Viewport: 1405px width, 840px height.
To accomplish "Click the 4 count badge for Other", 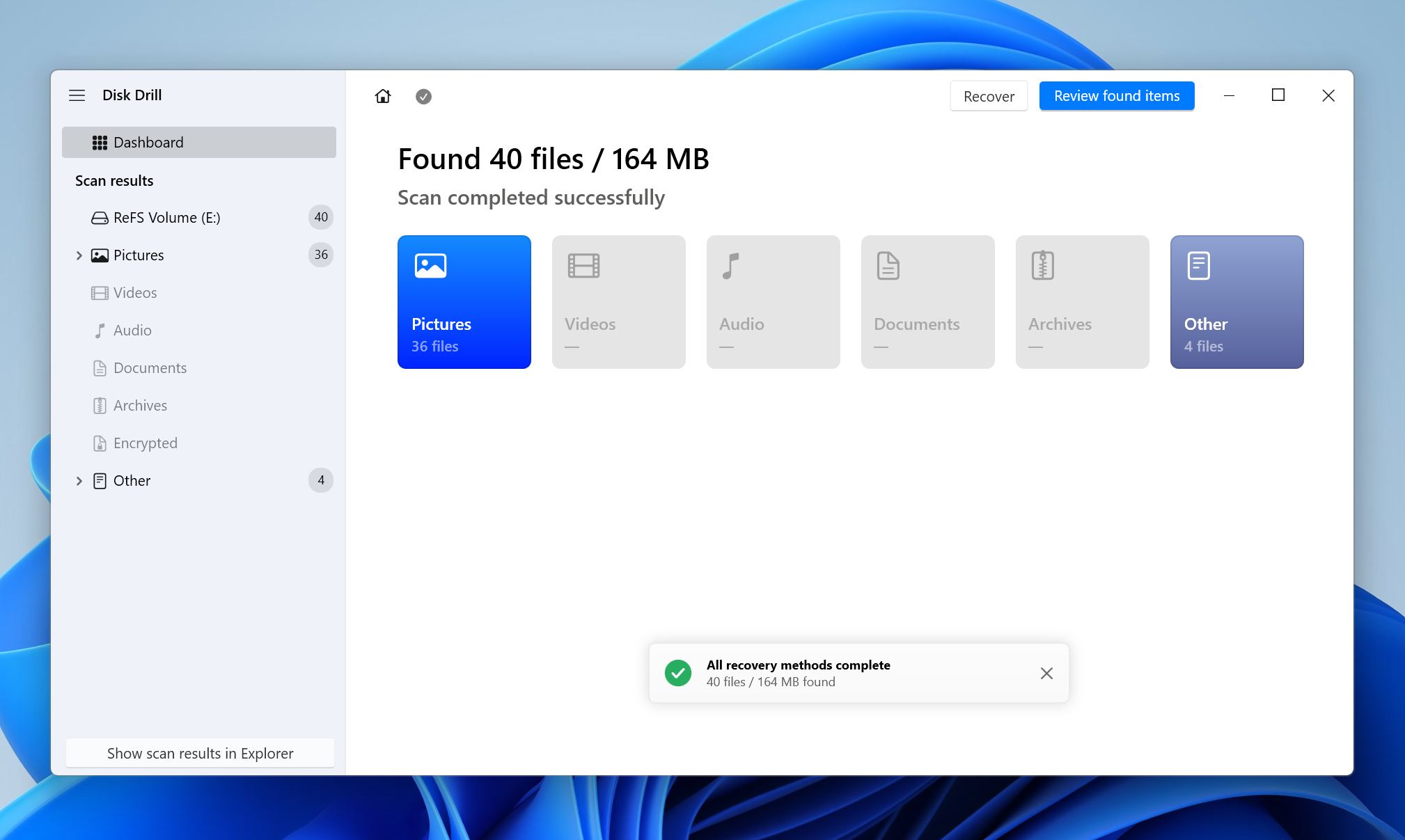I will coord(321,480).
